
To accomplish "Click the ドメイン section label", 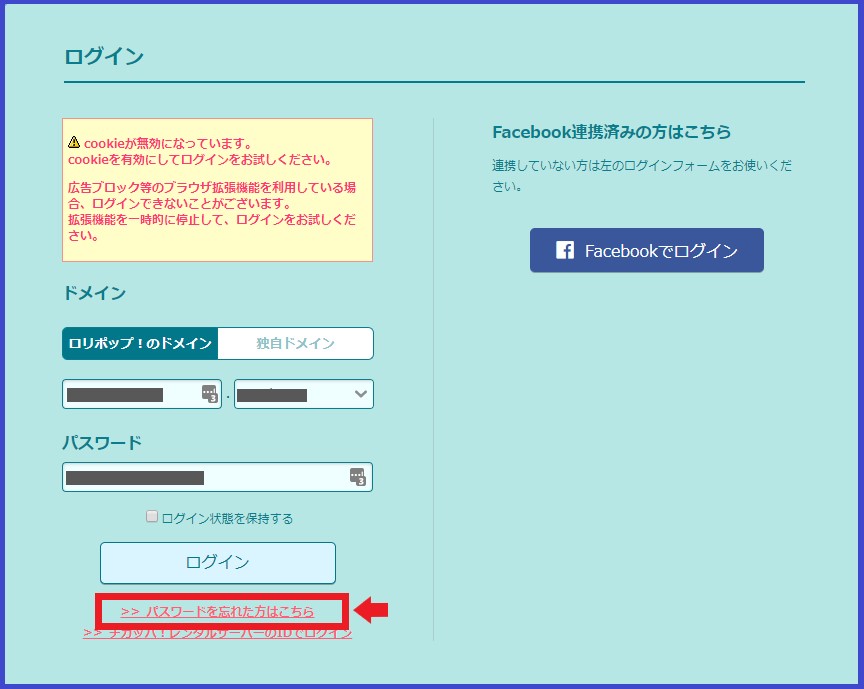I will point(95,293).
